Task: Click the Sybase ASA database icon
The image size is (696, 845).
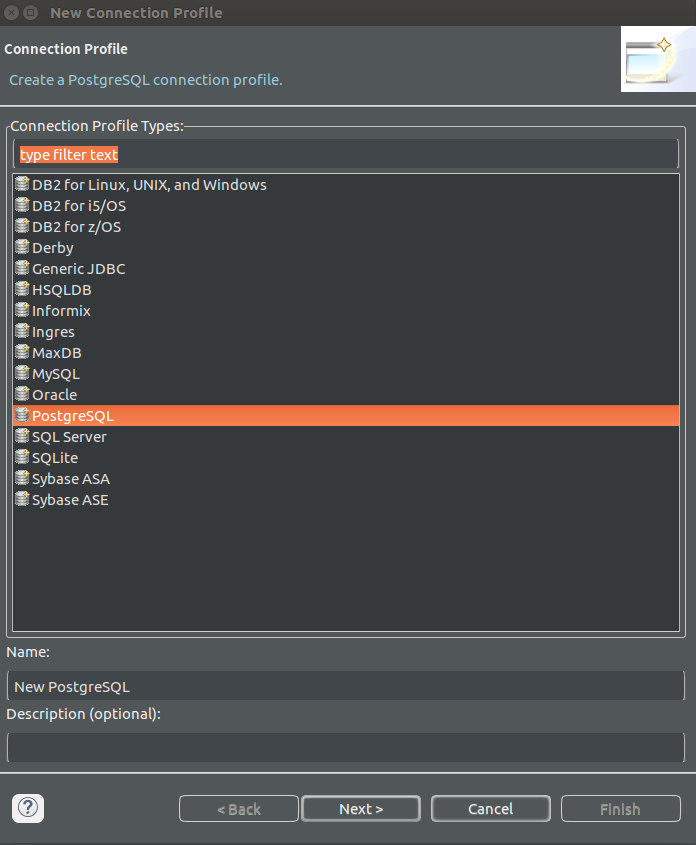Action: coord(22,479)
